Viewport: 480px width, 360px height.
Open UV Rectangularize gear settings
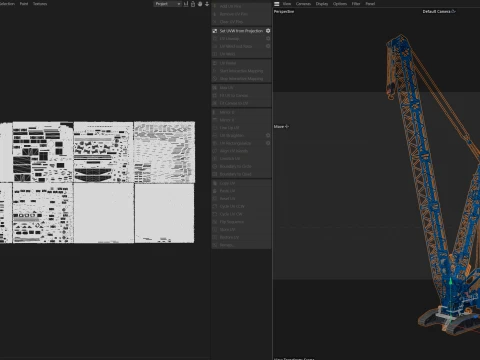(268, 143)
